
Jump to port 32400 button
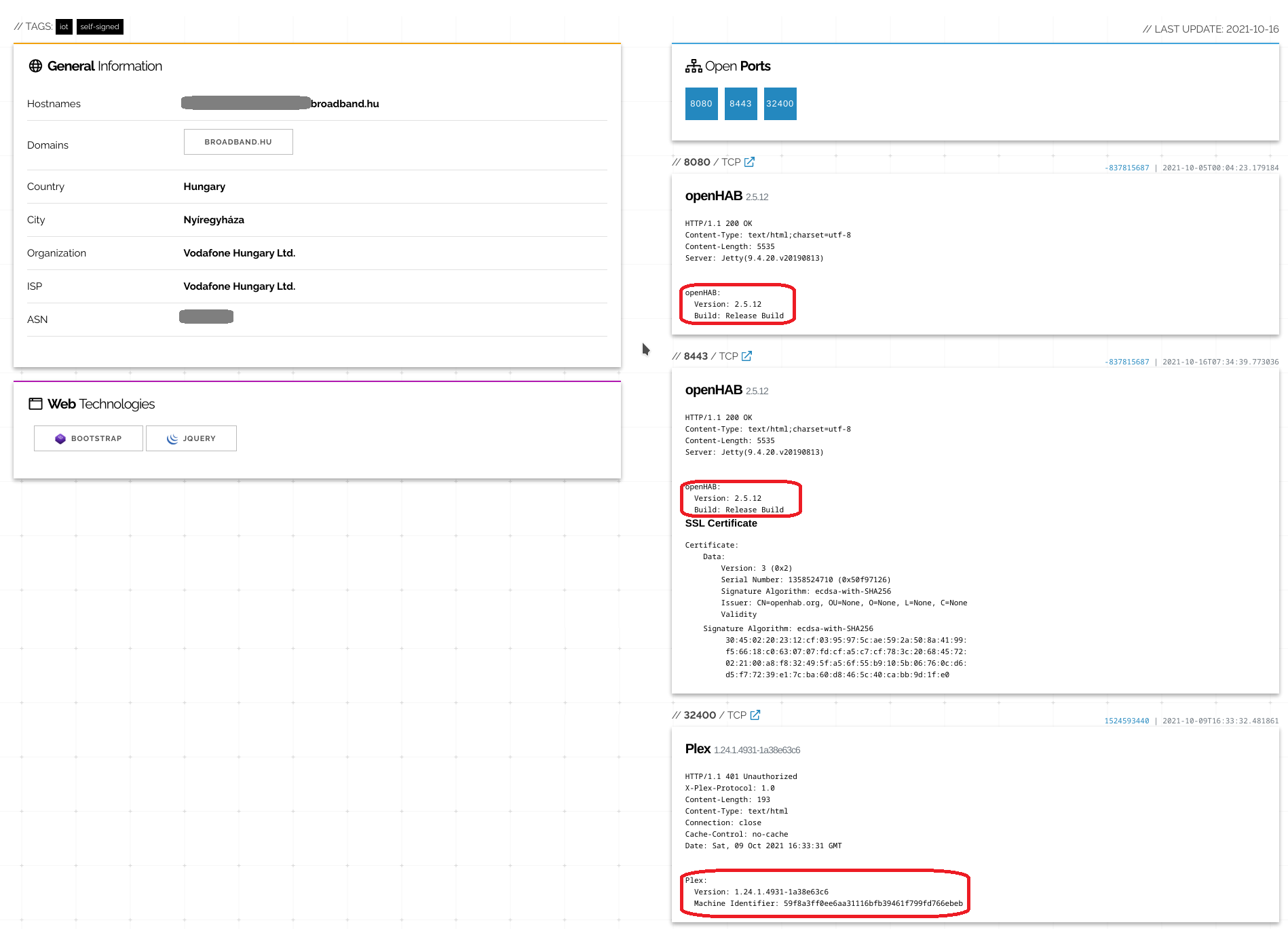(x=780, y=104)
